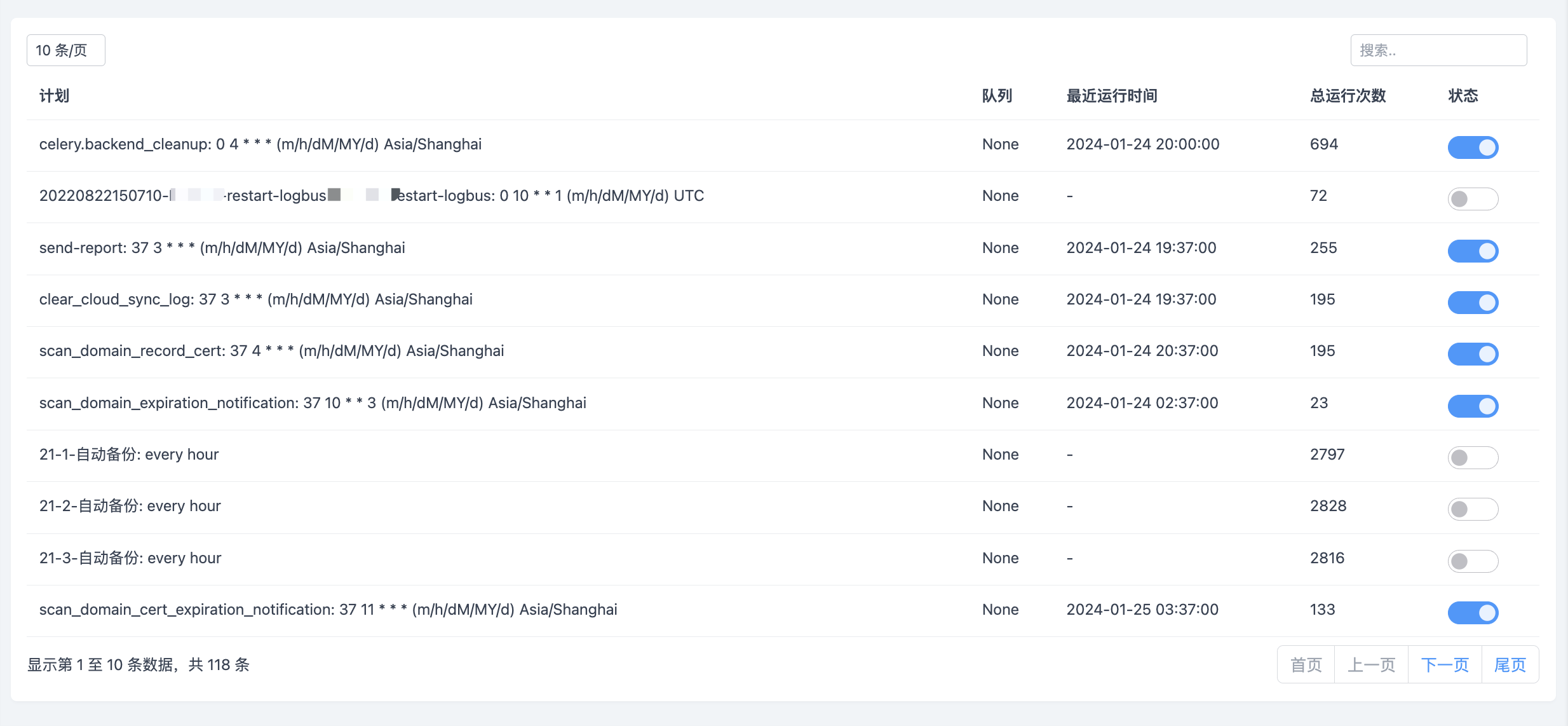Enable the 21-3-自动备份 toggle

click(x=1472, y=561)
